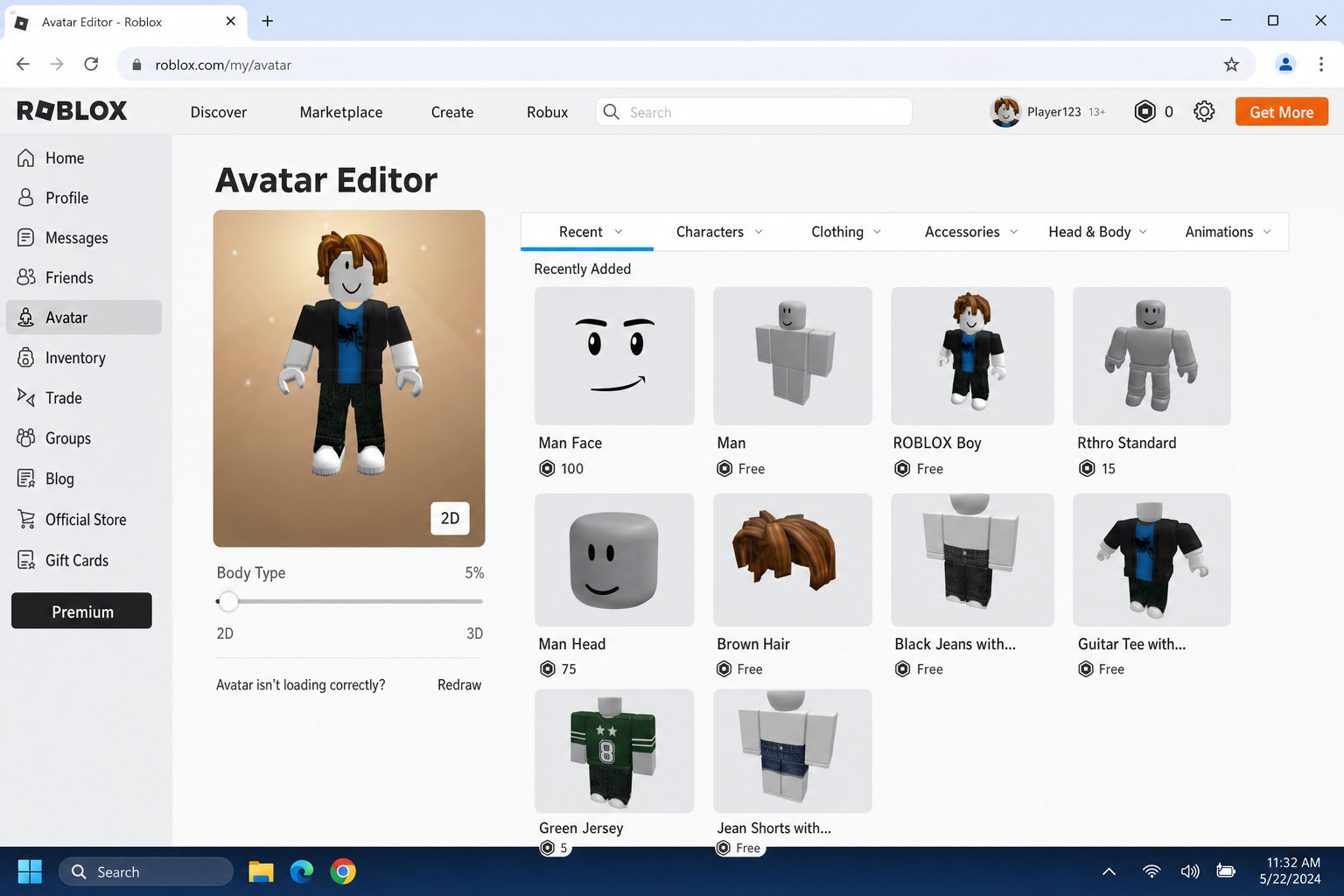Select Avatar in the sidebar
The width and height of the screenshot is (1344, 896).
coord(84,318)
